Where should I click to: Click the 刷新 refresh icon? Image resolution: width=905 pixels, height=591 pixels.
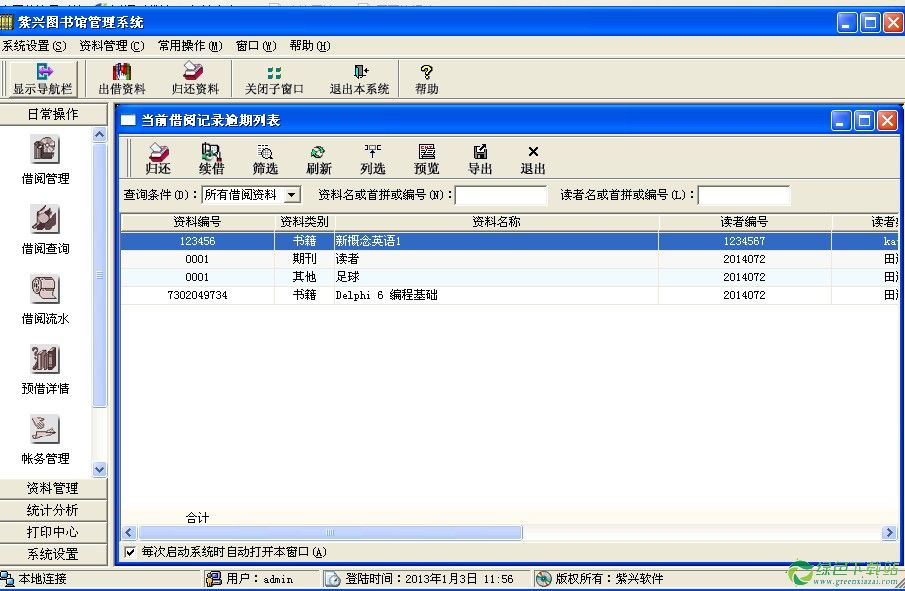(319, 159)
